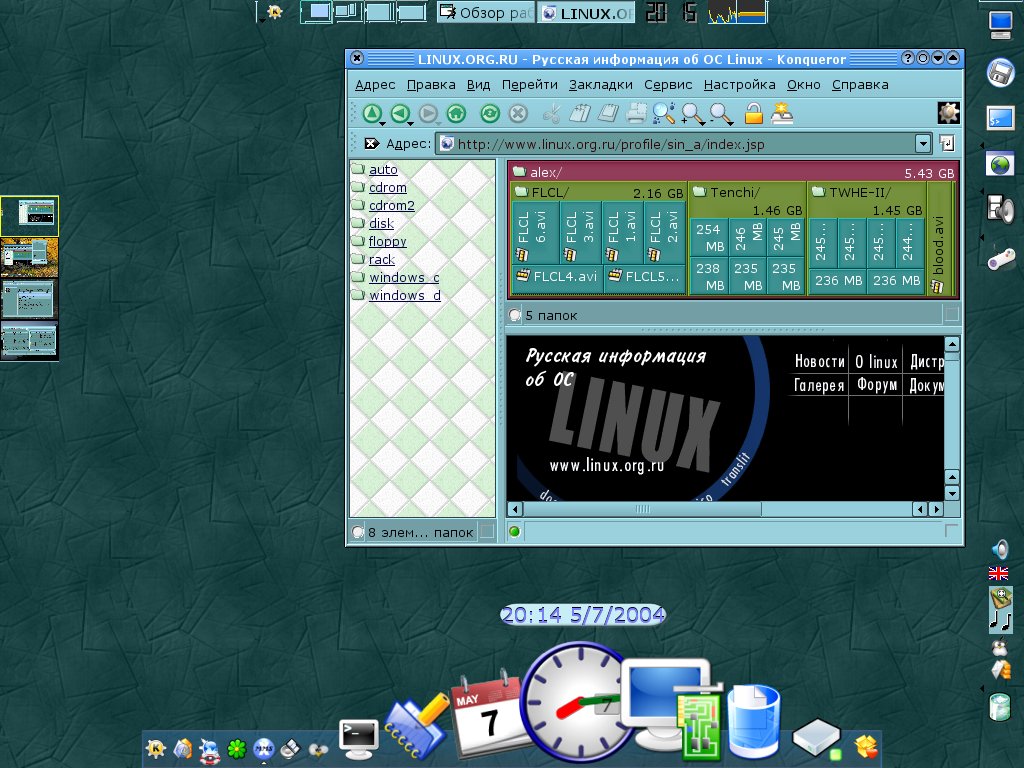This screenshot has height=768, width=1024.
Task: Click the Find magnifier icon with footprints
Action: 664,114
